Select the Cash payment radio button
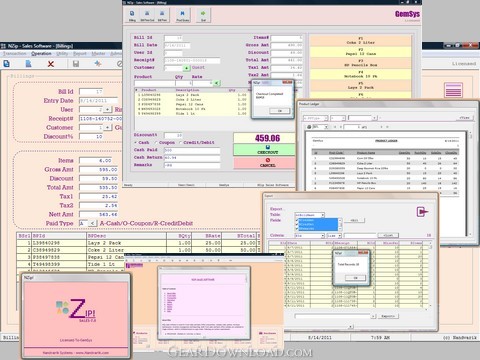The width and height of the screenshot is (480, 360). (136, 143)
